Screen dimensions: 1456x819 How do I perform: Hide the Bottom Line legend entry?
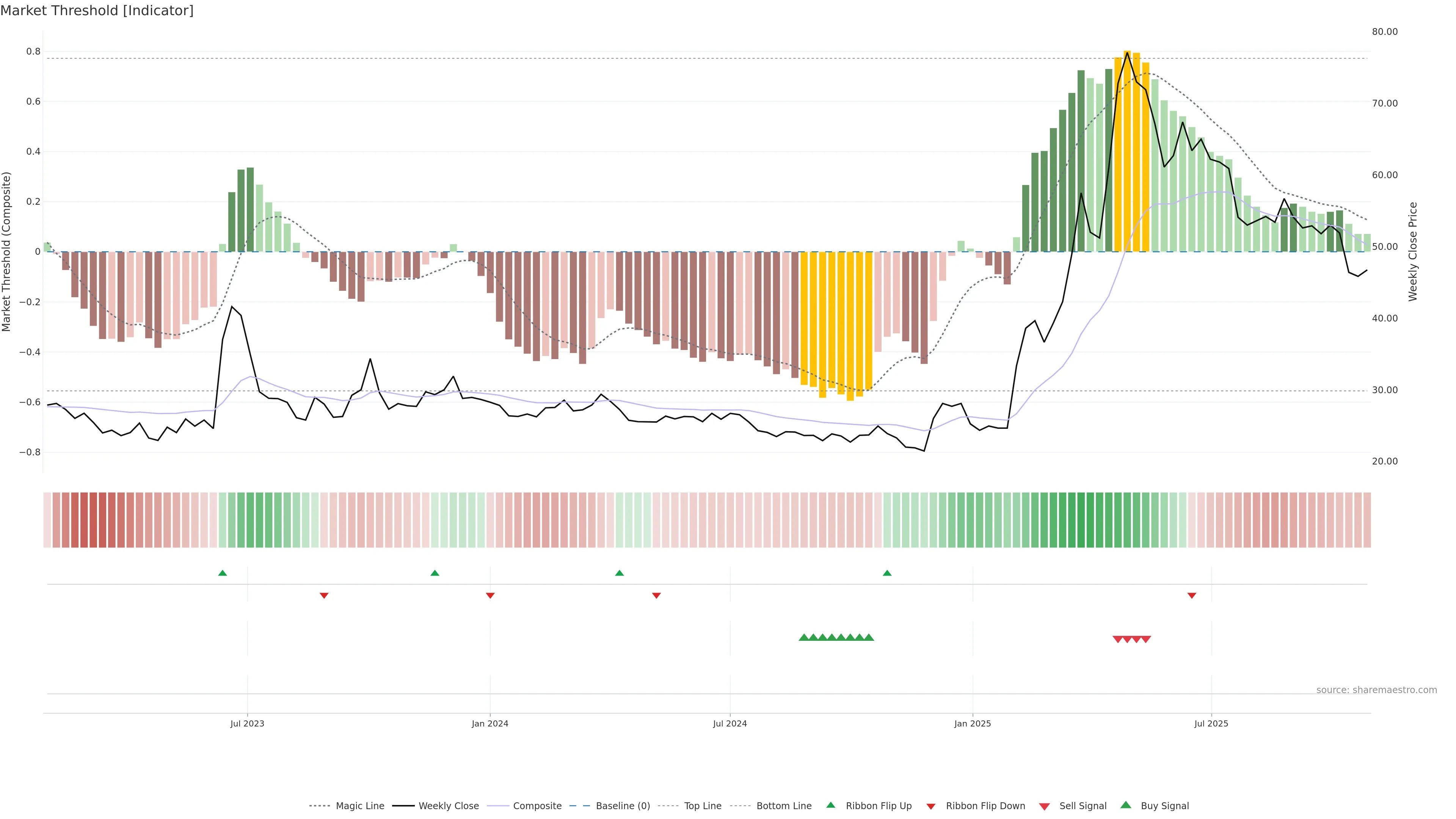pyautogui.click(x=783, y=806)
